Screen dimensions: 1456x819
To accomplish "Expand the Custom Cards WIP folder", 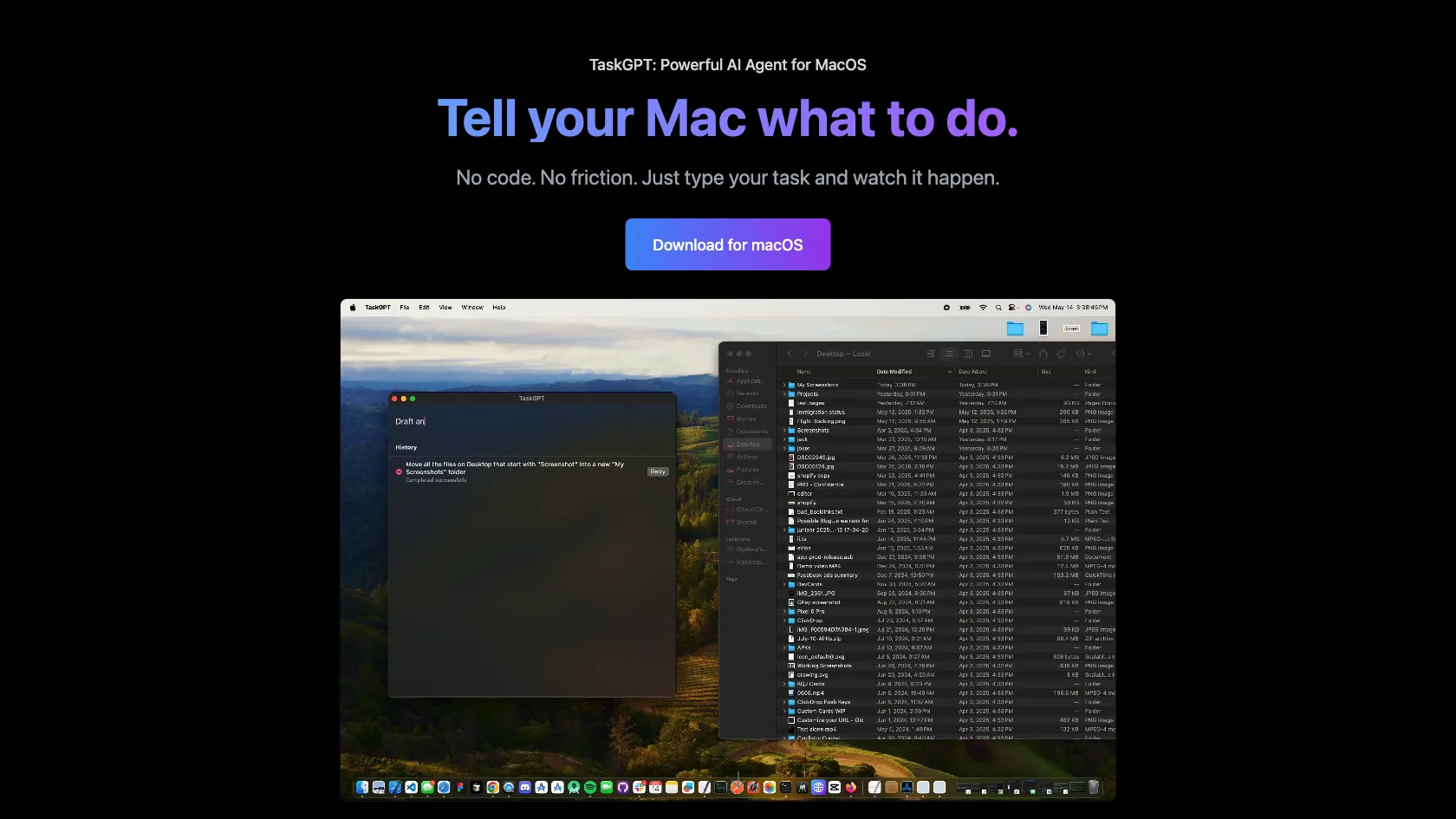I will click(x=784, y=711).
